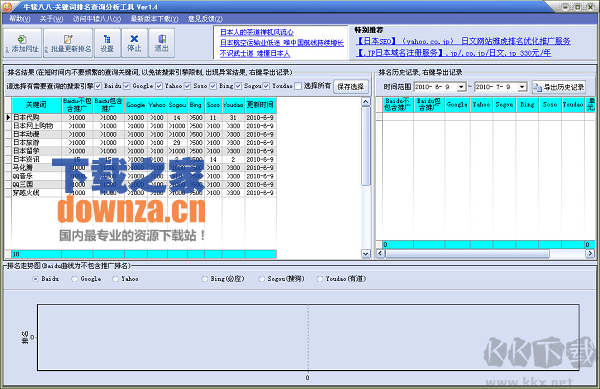The width and height of the screenshot is (600, 389).
Task: Open the Visit 牛犊八八 menu
Action: point(97,19)
